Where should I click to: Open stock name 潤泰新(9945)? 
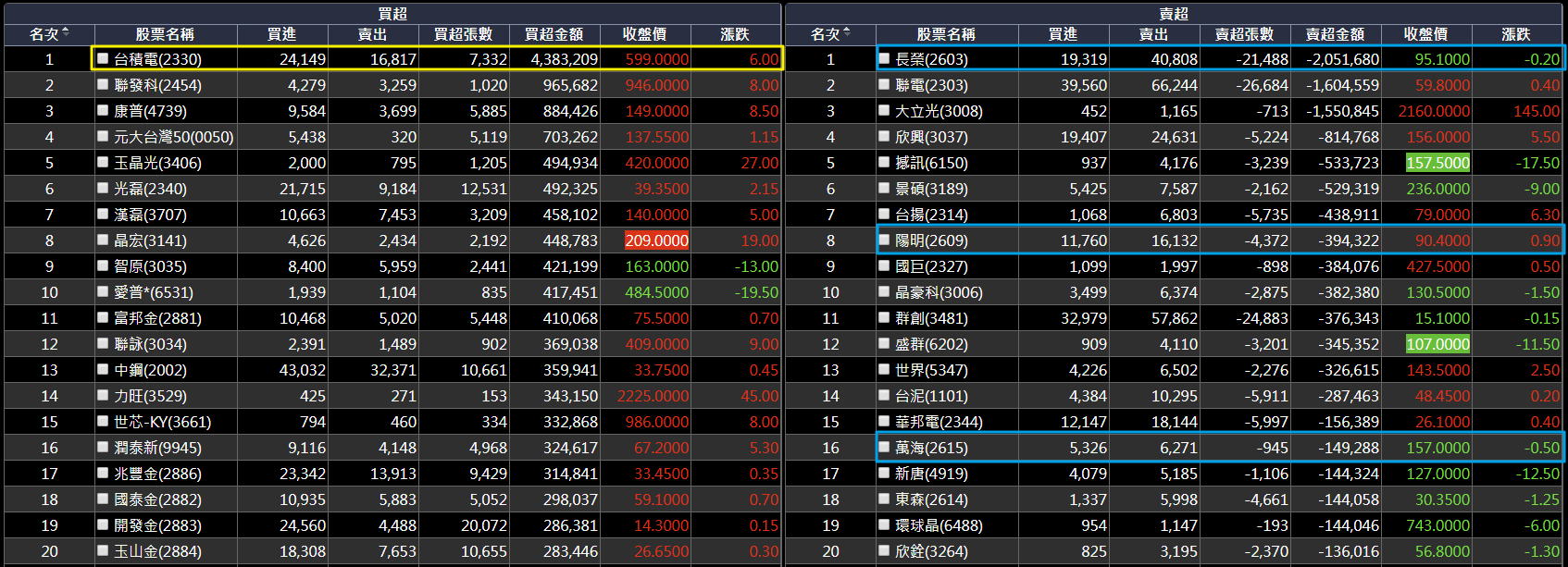coord(157,447)
